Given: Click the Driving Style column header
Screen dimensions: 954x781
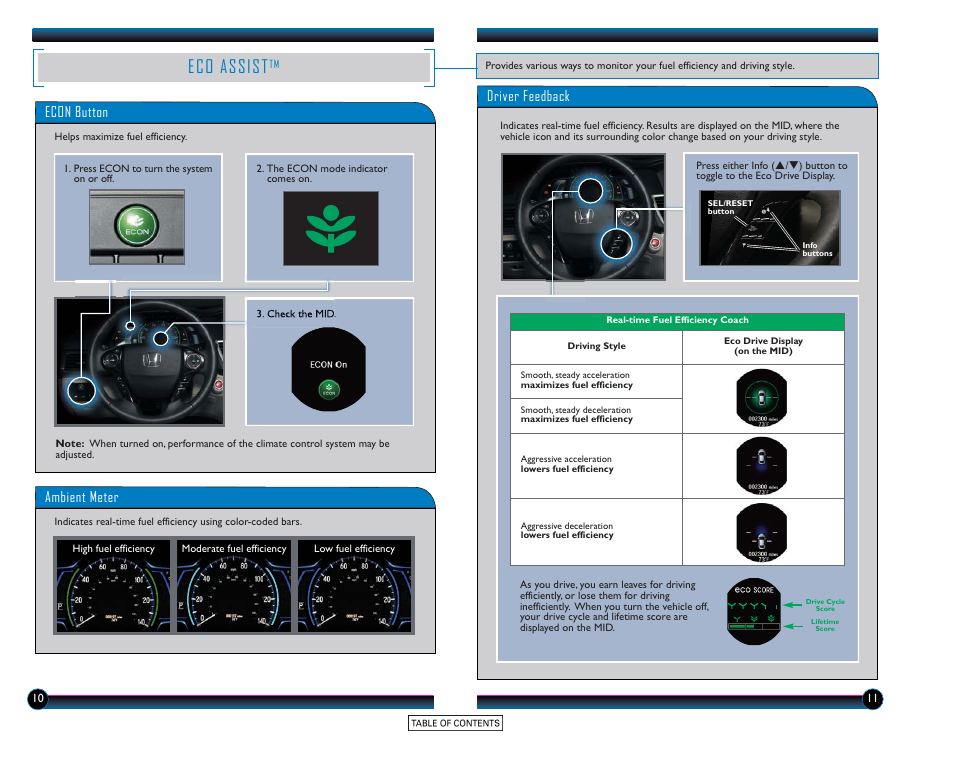Looking at the screenshot, I should coord(596,346).
